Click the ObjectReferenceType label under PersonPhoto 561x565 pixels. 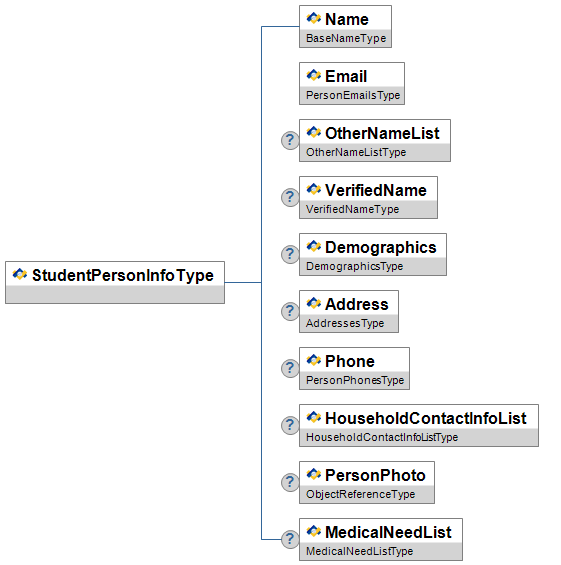pyautogui.click(x=360, y=494)
